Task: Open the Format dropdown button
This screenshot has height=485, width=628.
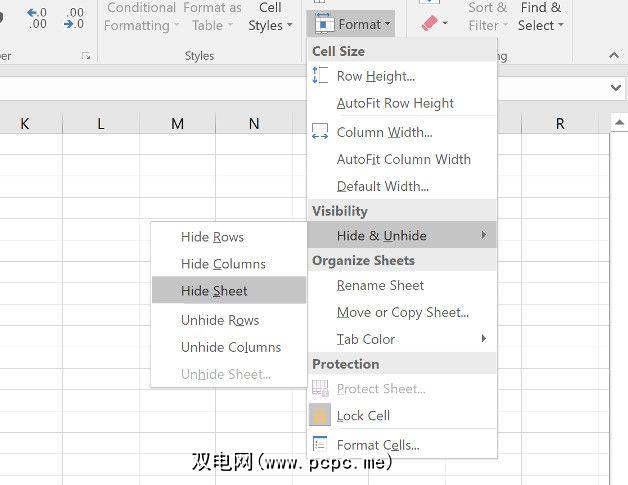Action: [x=350, y=24]
